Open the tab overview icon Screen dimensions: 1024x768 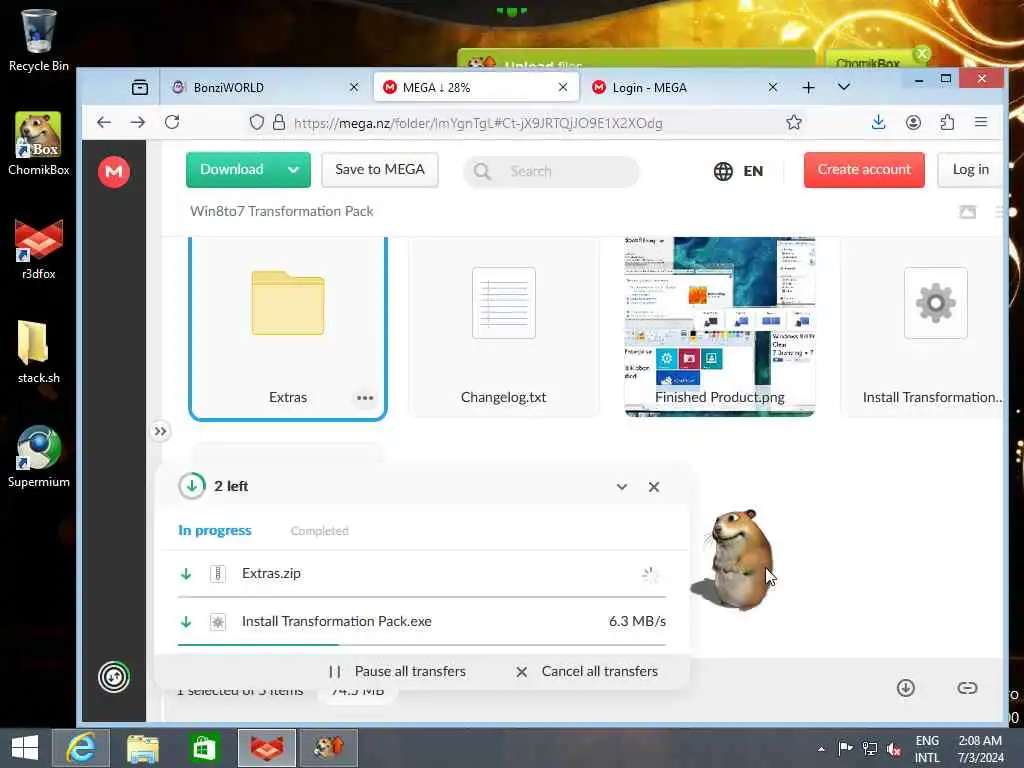tap(140, 88)
